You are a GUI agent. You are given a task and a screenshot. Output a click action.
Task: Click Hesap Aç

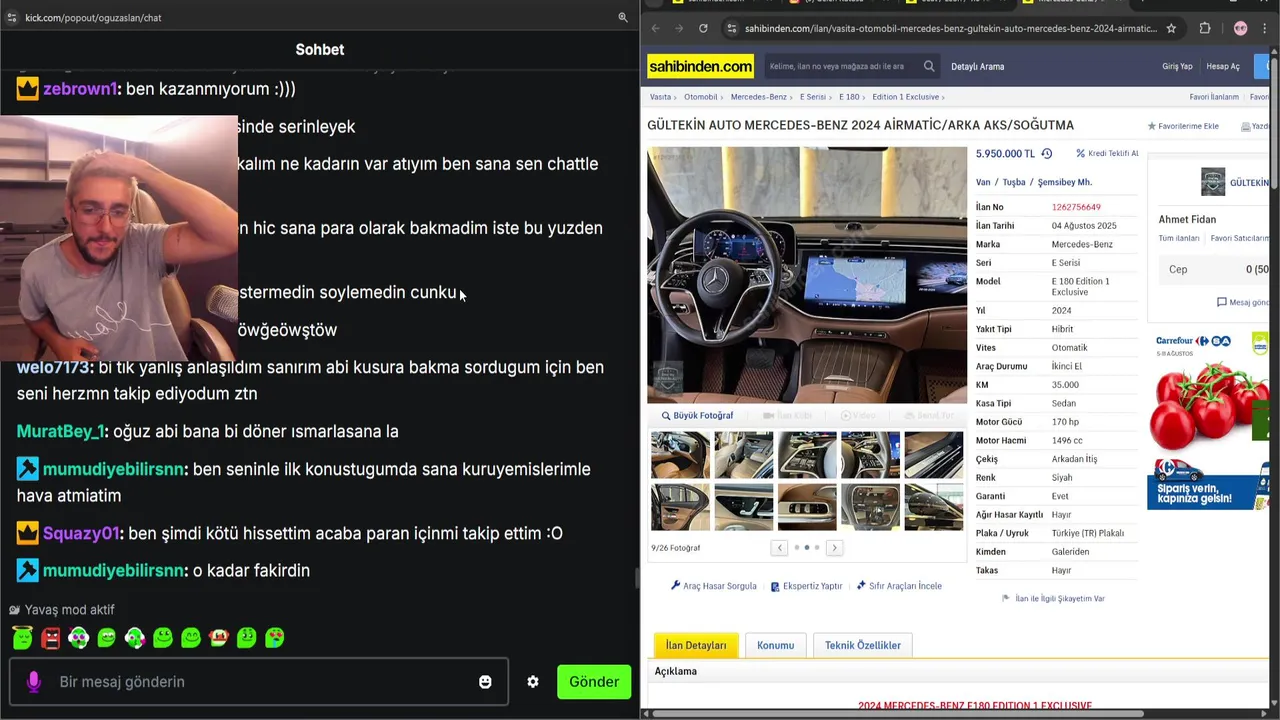pos(1223,67)
